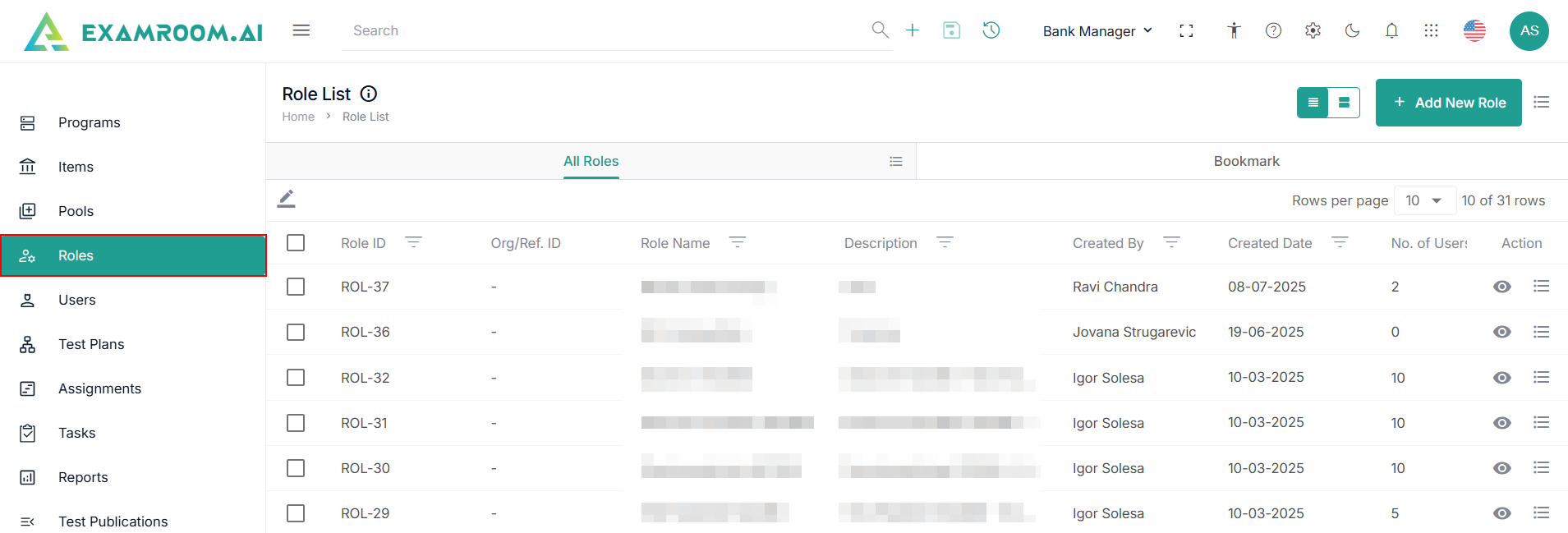Toggle the hamburger sidebar menu

pos(301,30)
